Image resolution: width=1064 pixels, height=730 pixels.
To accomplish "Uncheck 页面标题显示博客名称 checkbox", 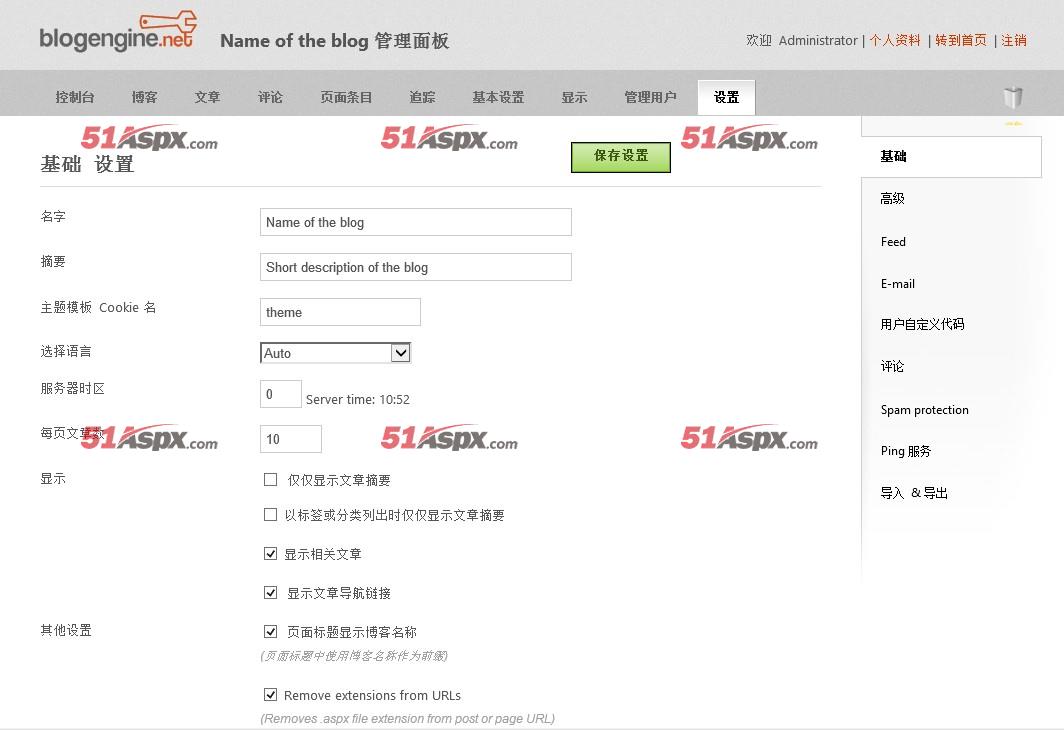I will tap(270, 632).
